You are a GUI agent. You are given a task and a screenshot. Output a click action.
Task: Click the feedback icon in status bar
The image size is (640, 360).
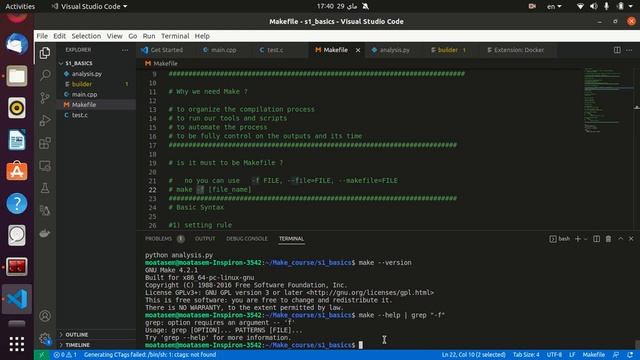[x=616, y=355]
